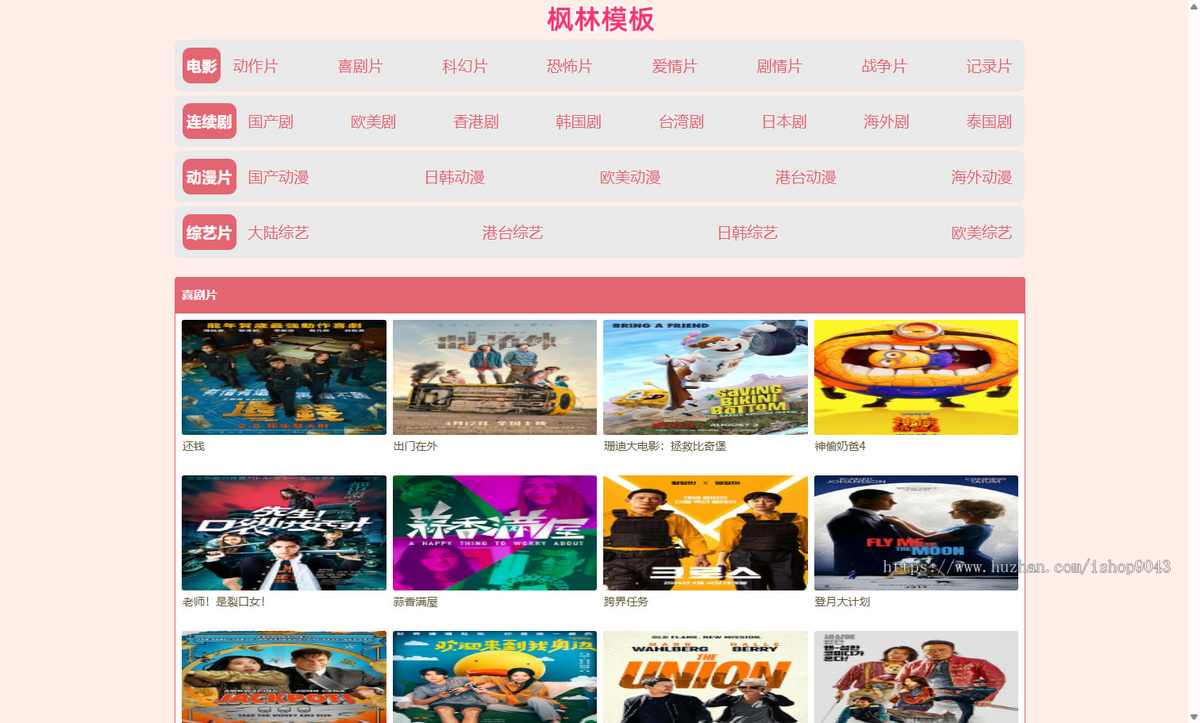This screenshot has width=1200, height=723.
Task: Click the 老师！是裂口女！ title text
Action: click(224, 602)
